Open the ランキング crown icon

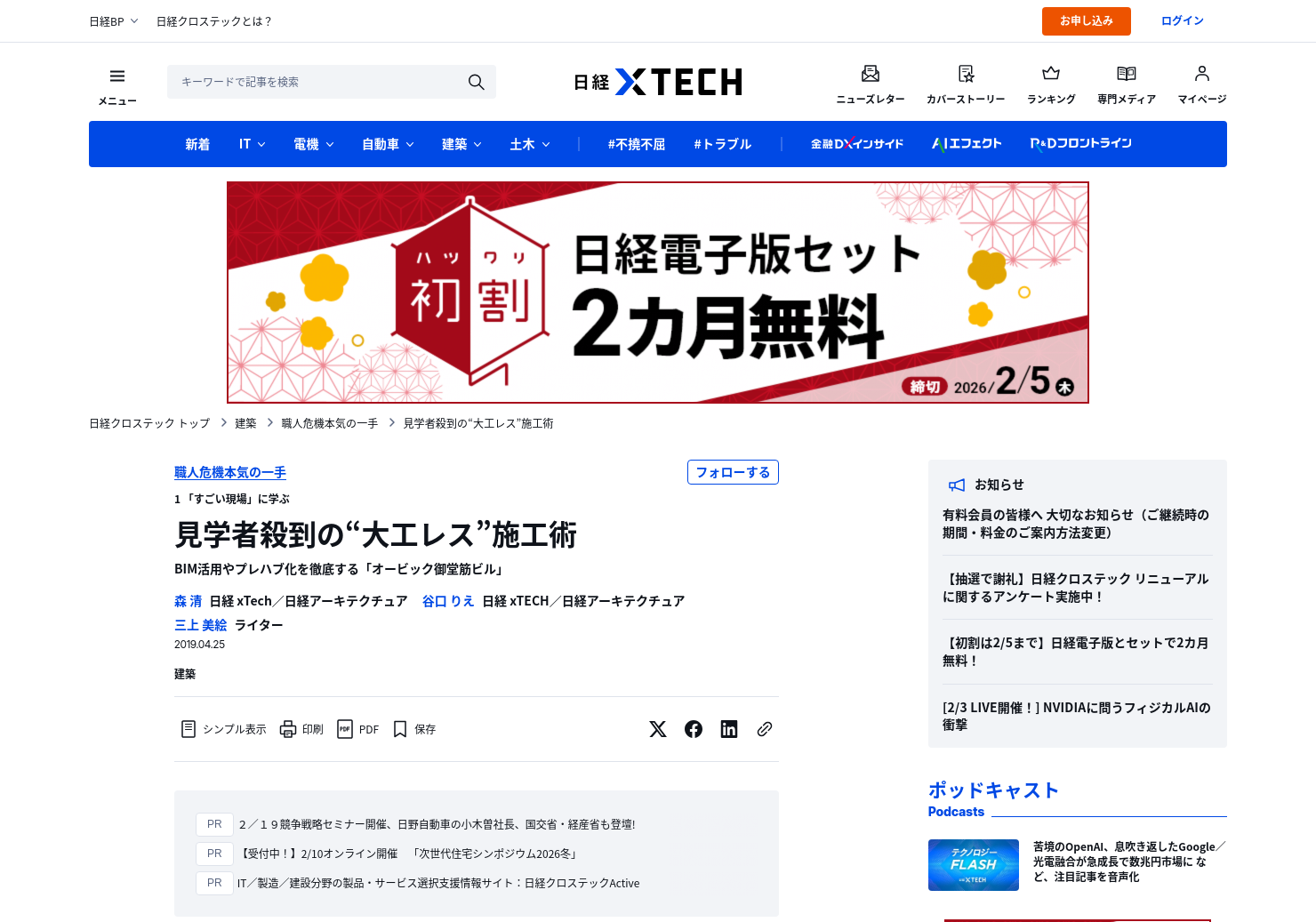pyautogui.click(x=1051, y=74)
